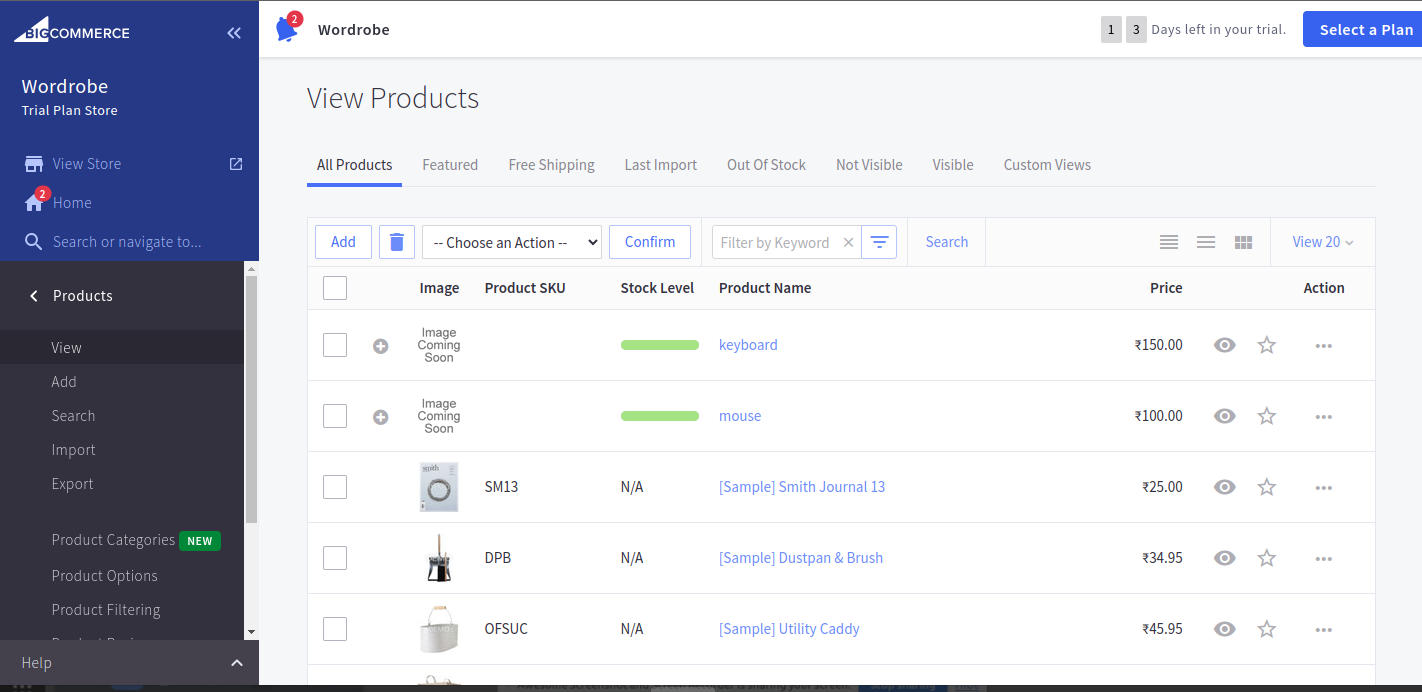
Task: Click the Add product button
Action: click(343, 242)
